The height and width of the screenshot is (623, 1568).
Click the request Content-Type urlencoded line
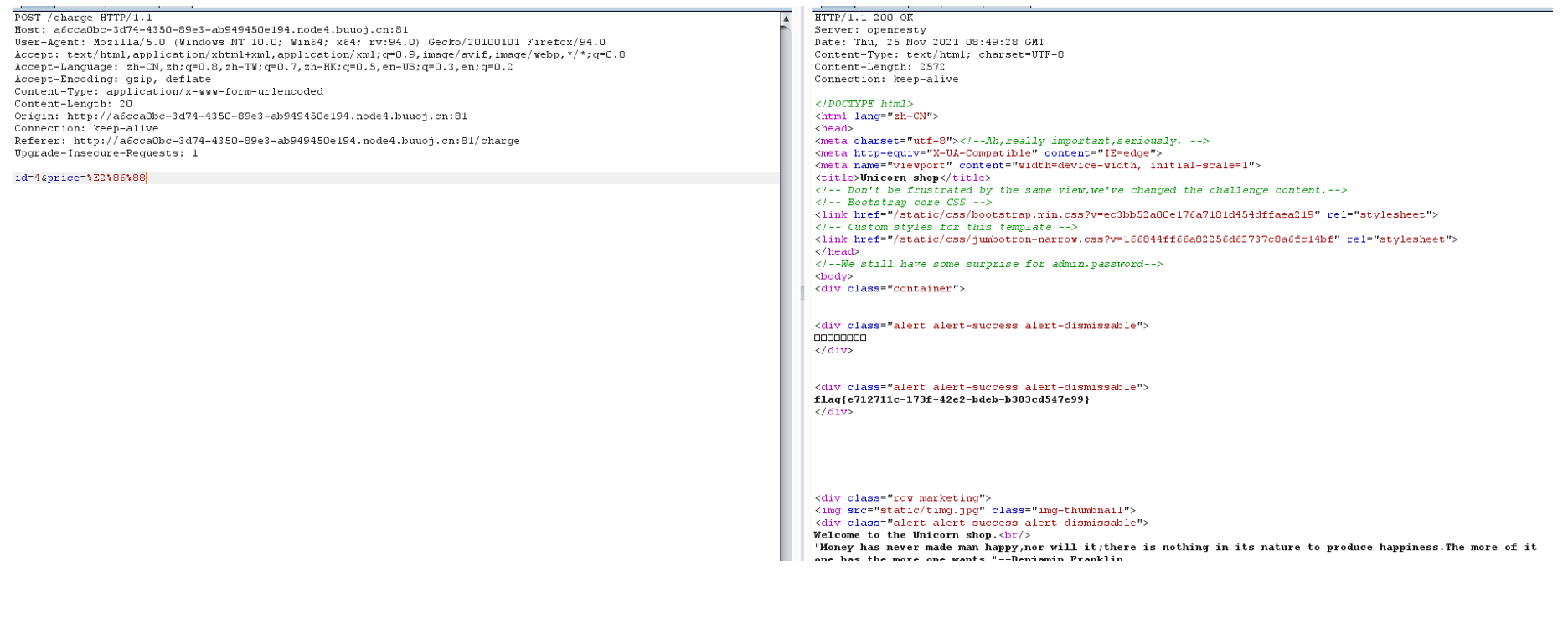(168, 92)
